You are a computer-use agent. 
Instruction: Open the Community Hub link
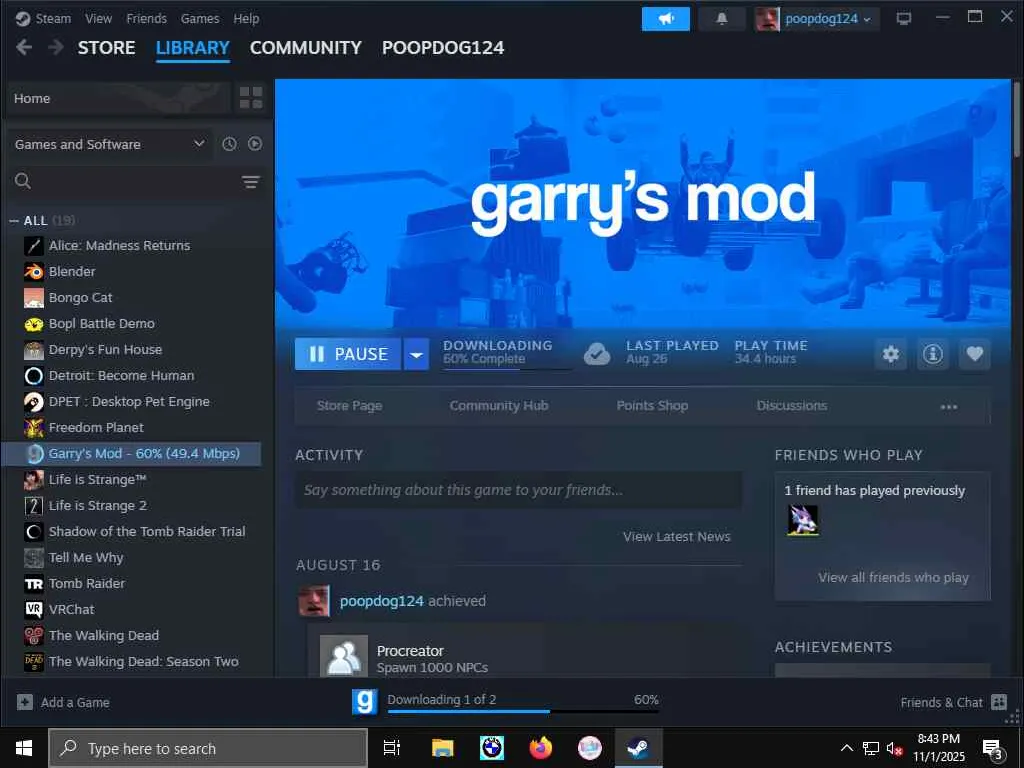[x=499, y=406]
